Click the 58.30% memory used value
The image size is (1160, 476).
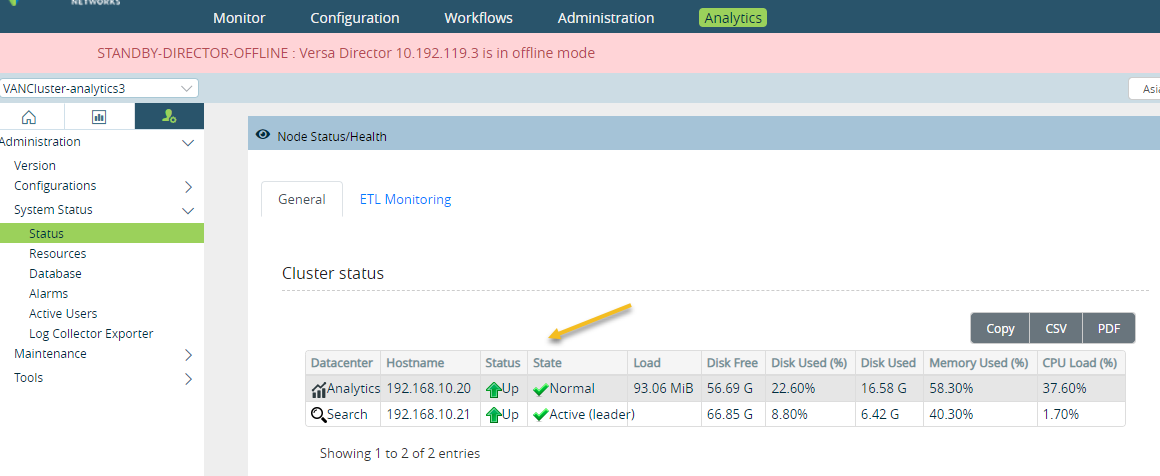point(951,389)
